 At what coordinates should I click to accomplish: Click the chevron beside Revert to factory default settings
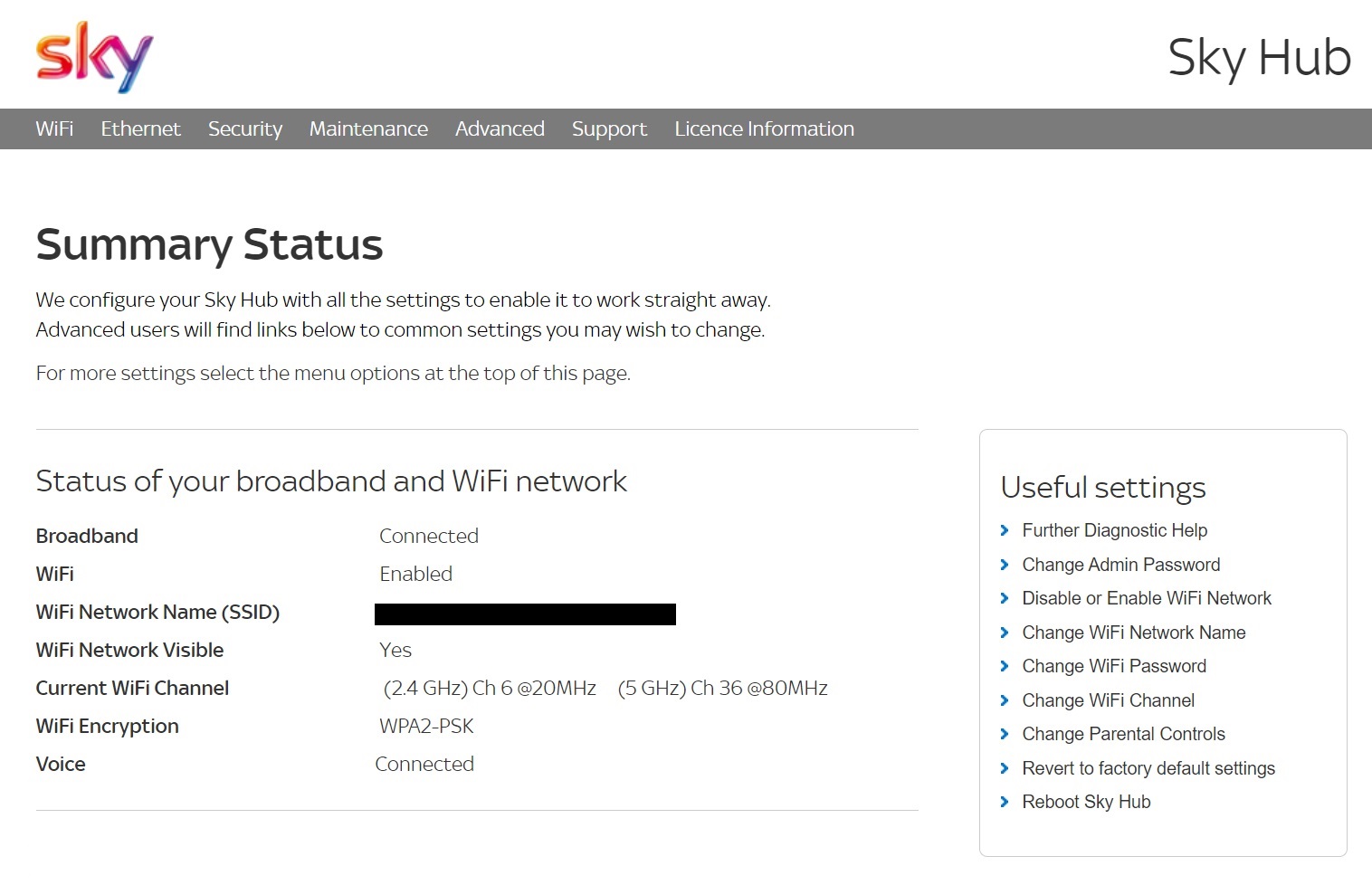tap(1006, 769)
